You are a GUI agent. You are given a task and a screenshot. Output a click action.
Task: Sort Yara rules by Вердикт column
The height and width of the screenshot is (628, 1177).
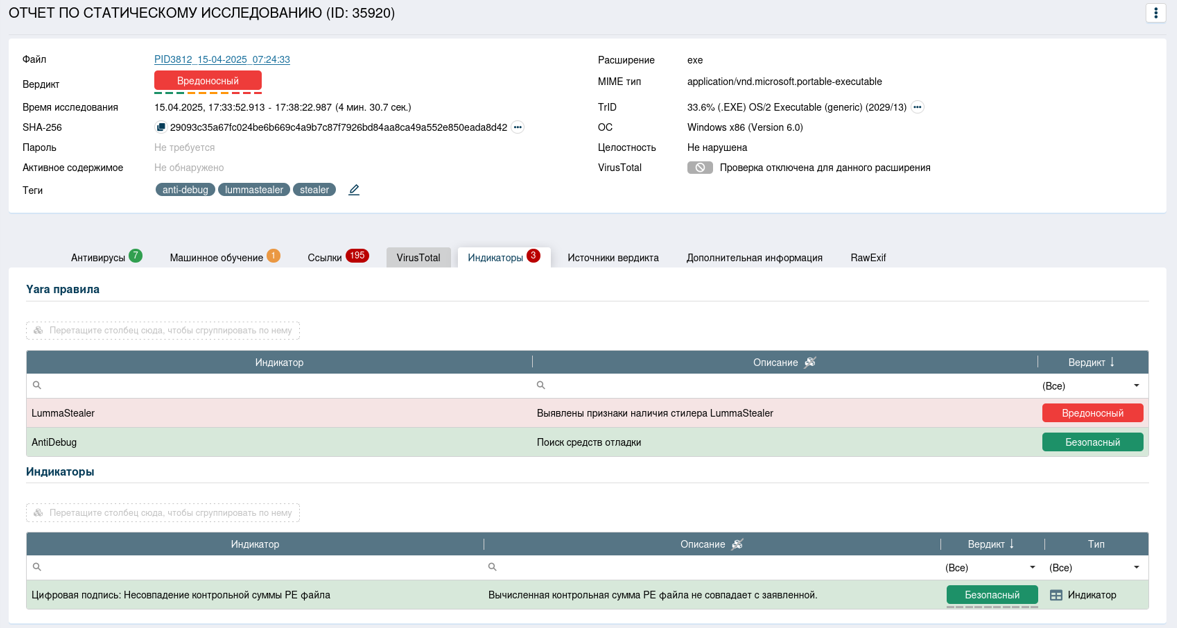point(1092,362)
